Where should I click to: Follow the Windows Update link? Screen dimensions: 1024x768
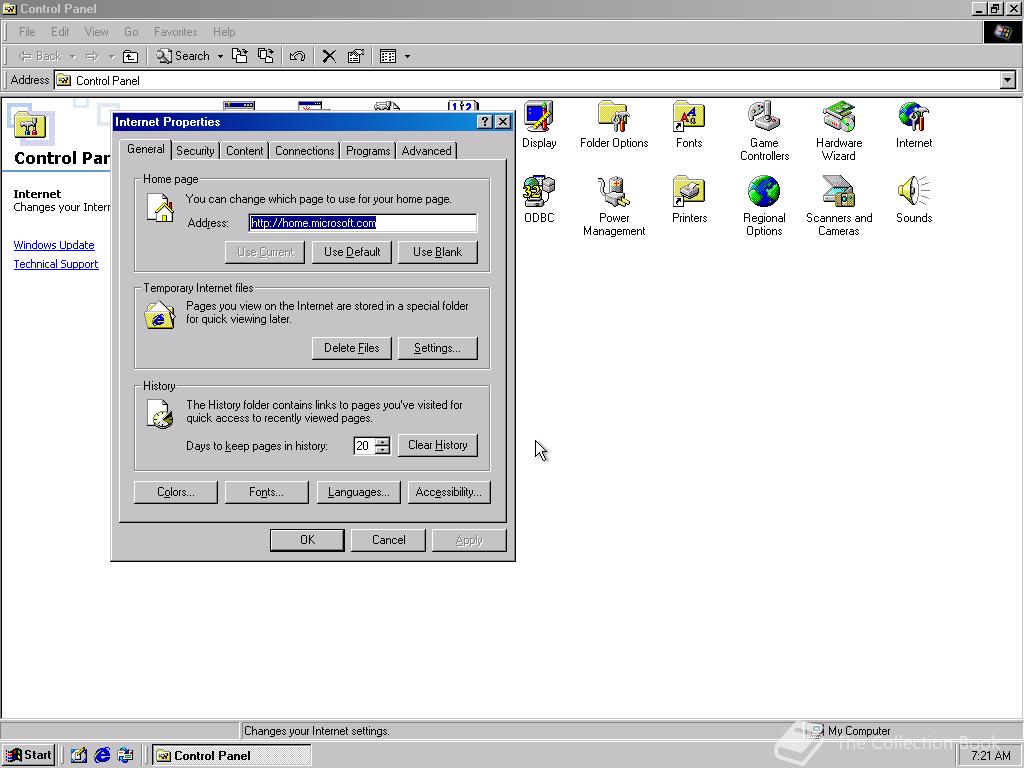pos(54,245)
